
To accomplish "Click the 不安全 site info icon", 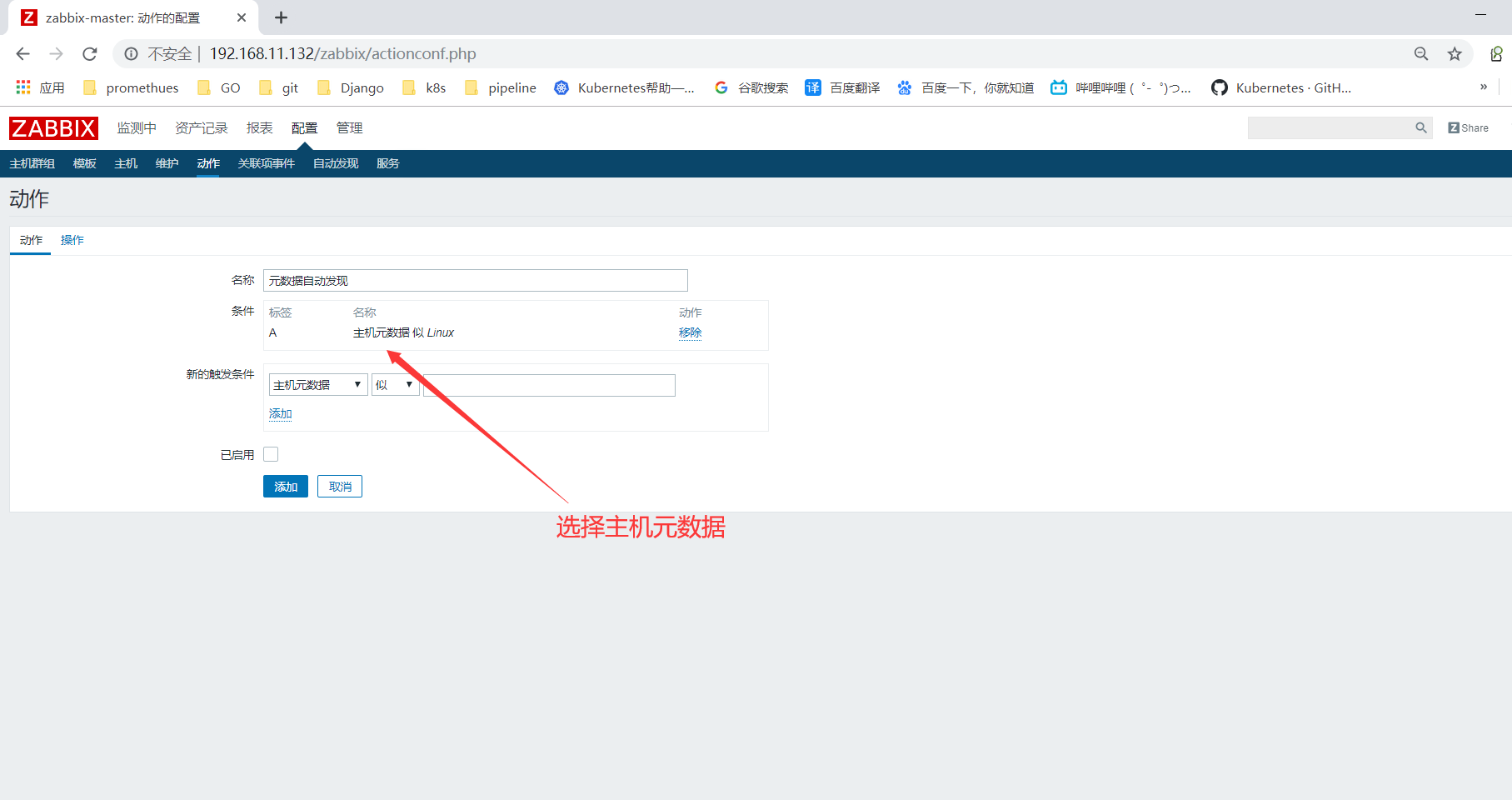I will point(131,53).
